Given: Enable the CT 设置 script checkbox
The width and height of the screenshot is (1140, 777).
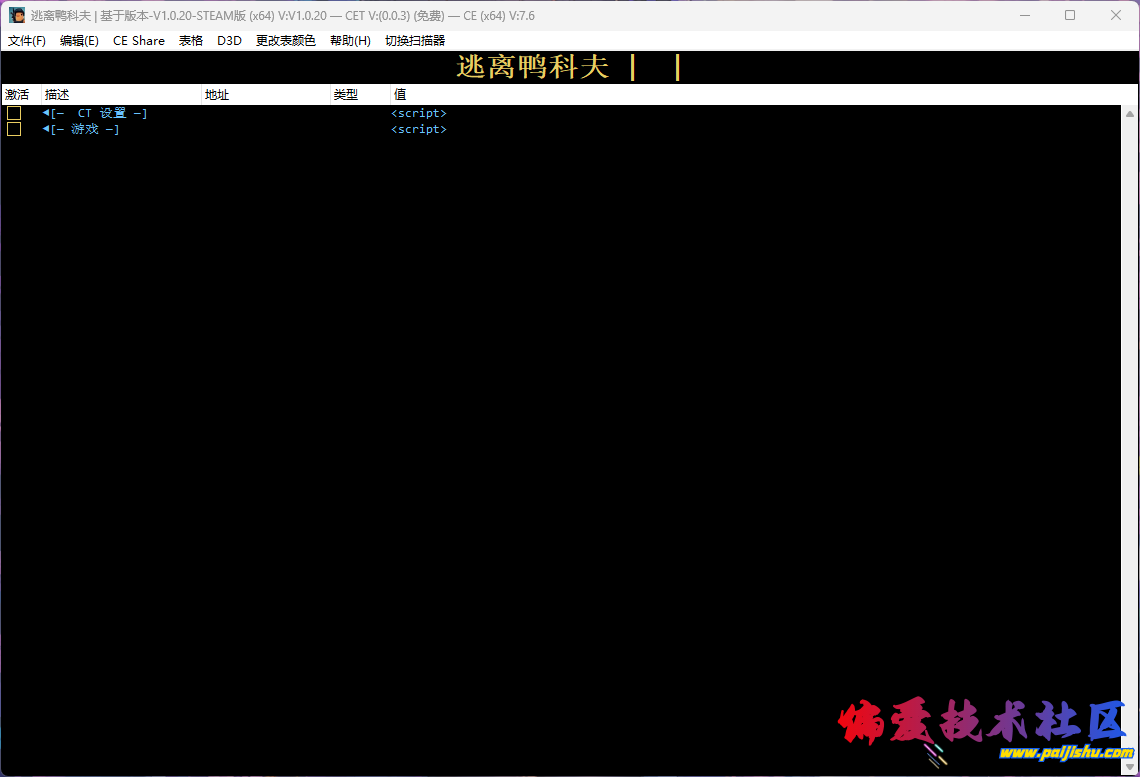Looking at the screenshot, I should (x=14, y=113).
